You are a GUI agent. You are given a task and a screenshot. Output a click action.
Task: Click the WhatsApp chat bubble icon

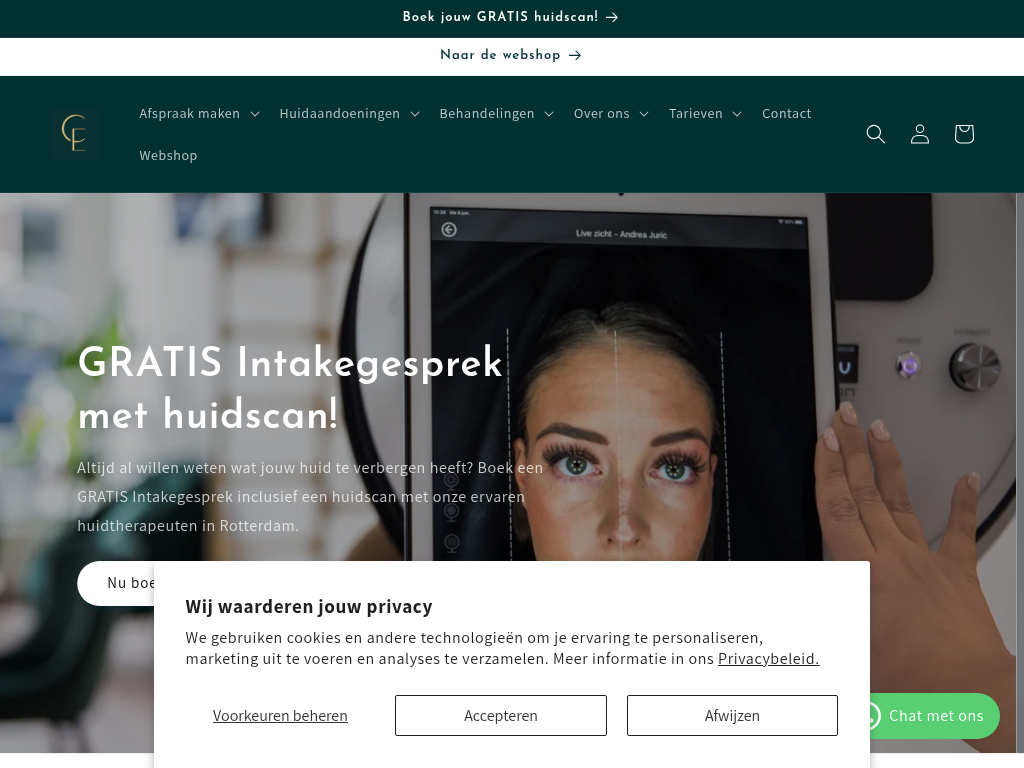click(x=872, y=716)
